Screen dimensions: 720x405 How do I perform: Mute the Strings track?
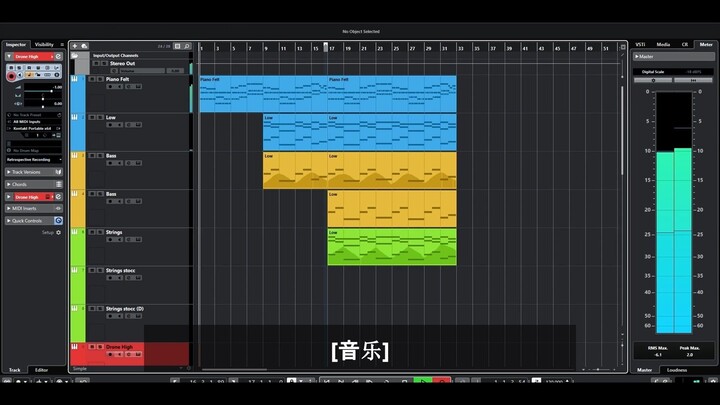tap(92, 232)
